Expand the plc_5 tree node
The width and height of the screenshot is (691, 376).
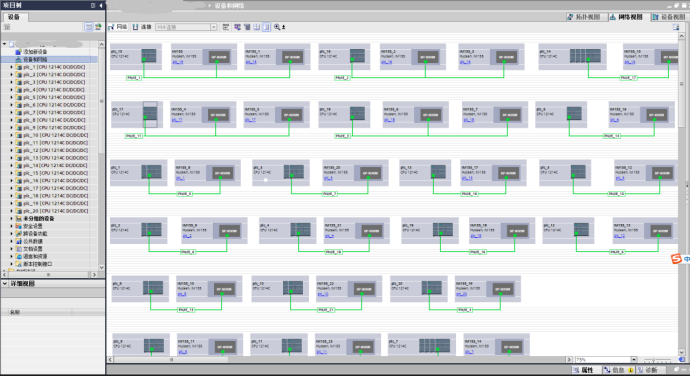(x=11, y=97)
